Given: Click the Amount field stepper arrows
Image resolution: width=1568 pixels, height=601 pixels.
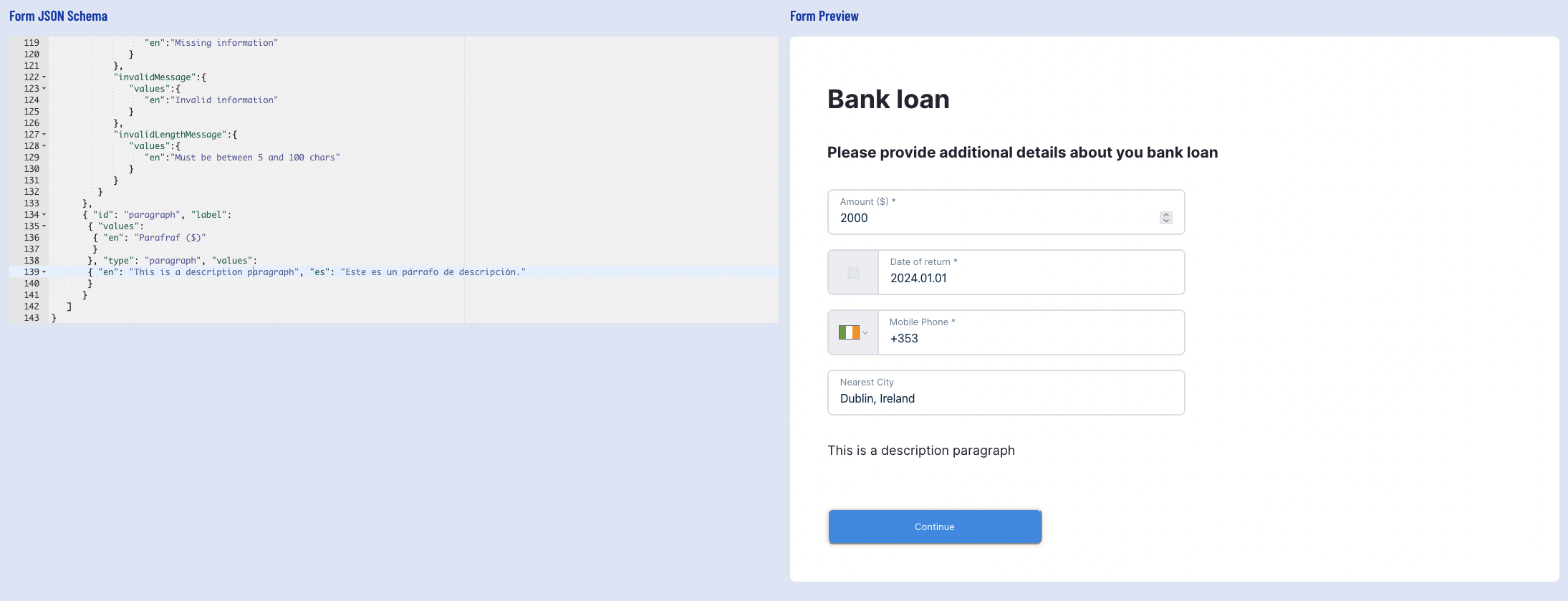Looking at the screenshot, I should [x=1165, y=218].
